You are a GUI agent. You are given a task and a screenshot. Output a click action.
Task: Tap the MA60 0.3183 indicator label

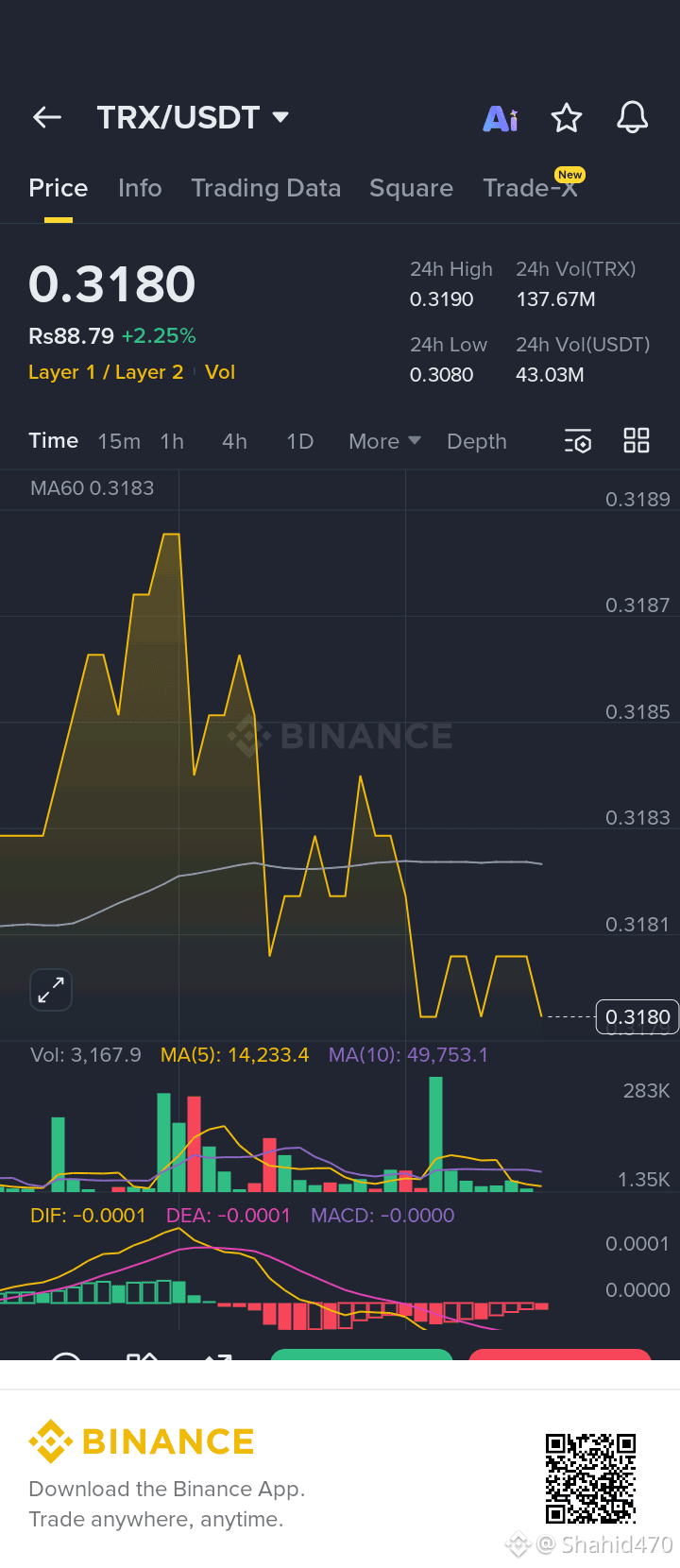(x=92, y=488)
